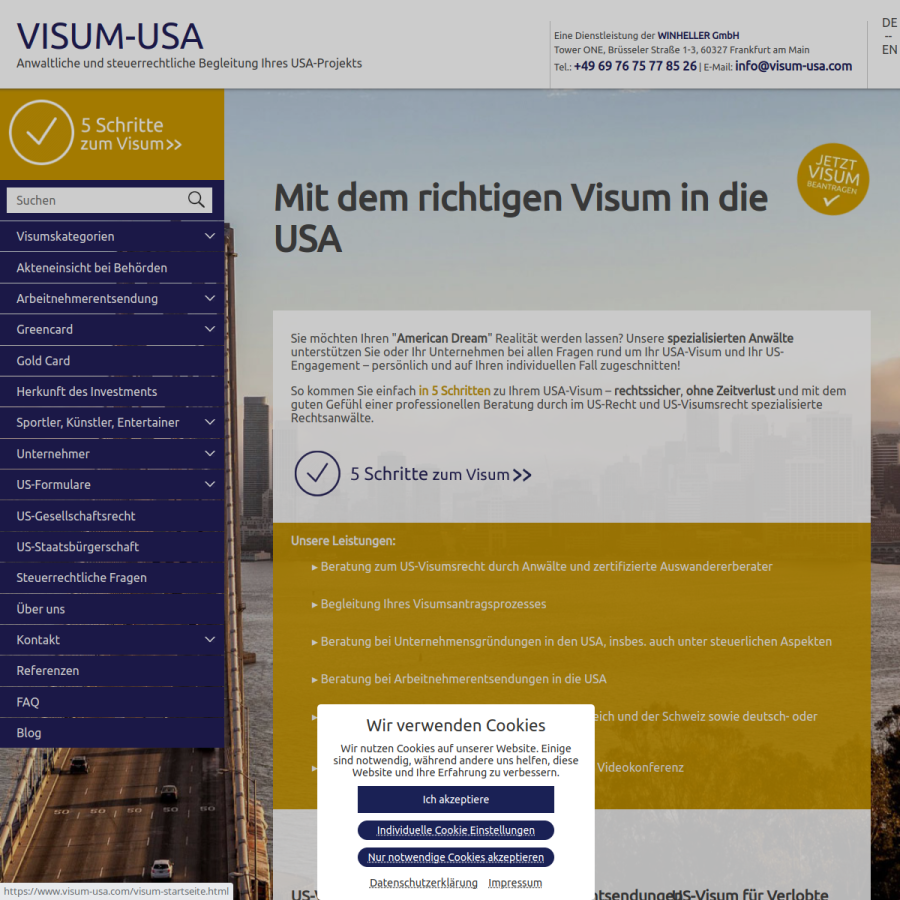This screenshot has height=900, width=900.
Task: Open the Impressum link
Action: (x=515, y=883)
